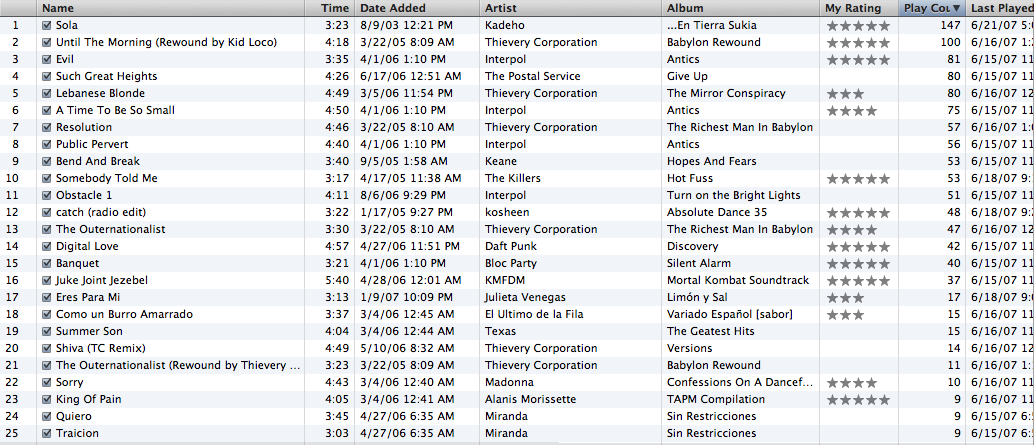Click artist KMFDM
Viewport: 1034px width, 445px height.
[x=505, y=280]
